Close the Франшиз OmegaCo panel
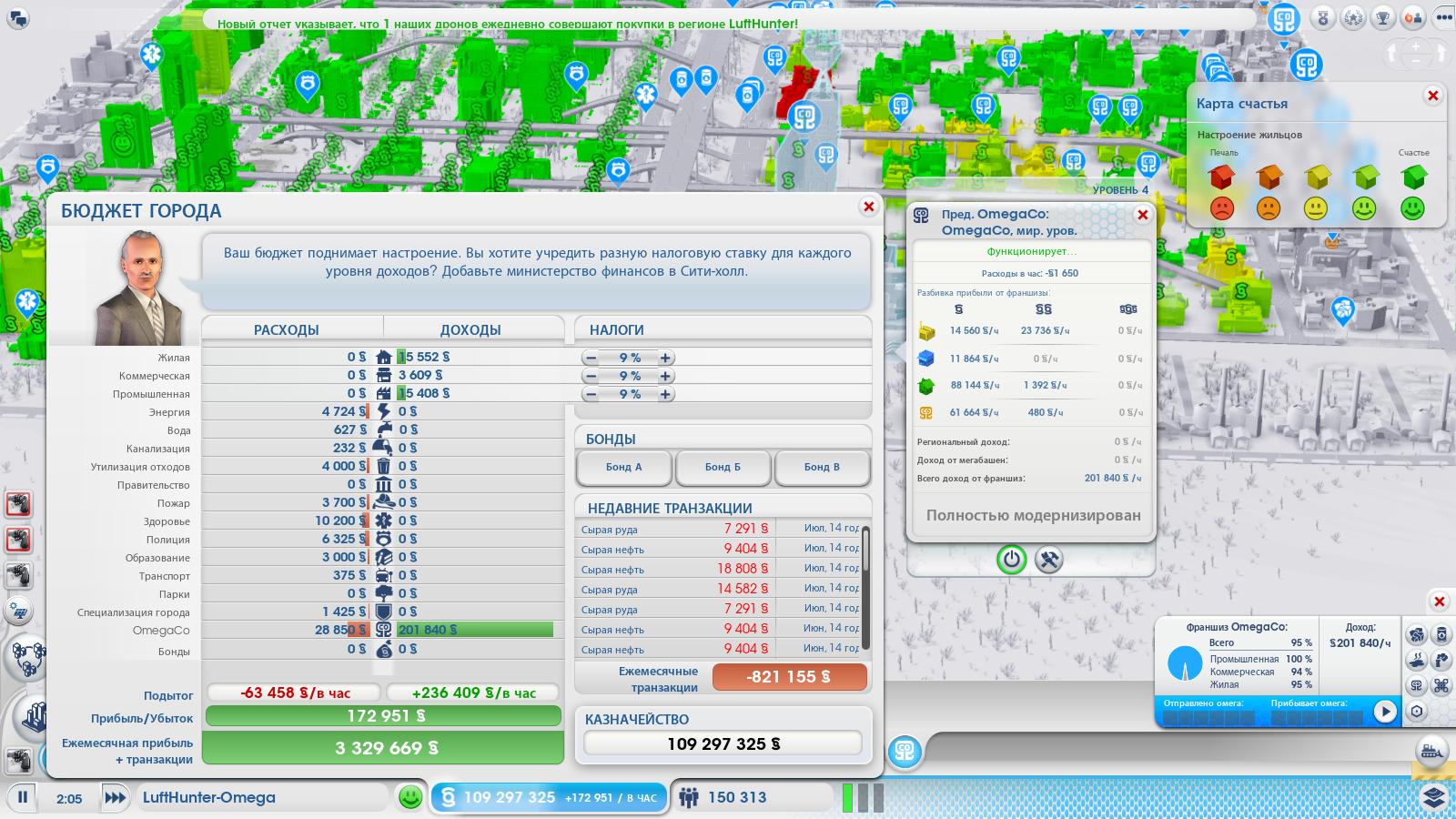 click(1440, 602)
